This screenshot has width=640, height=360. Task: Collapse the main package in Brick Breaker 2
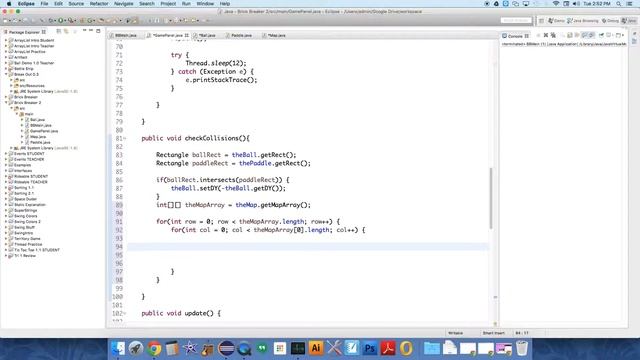17,114
